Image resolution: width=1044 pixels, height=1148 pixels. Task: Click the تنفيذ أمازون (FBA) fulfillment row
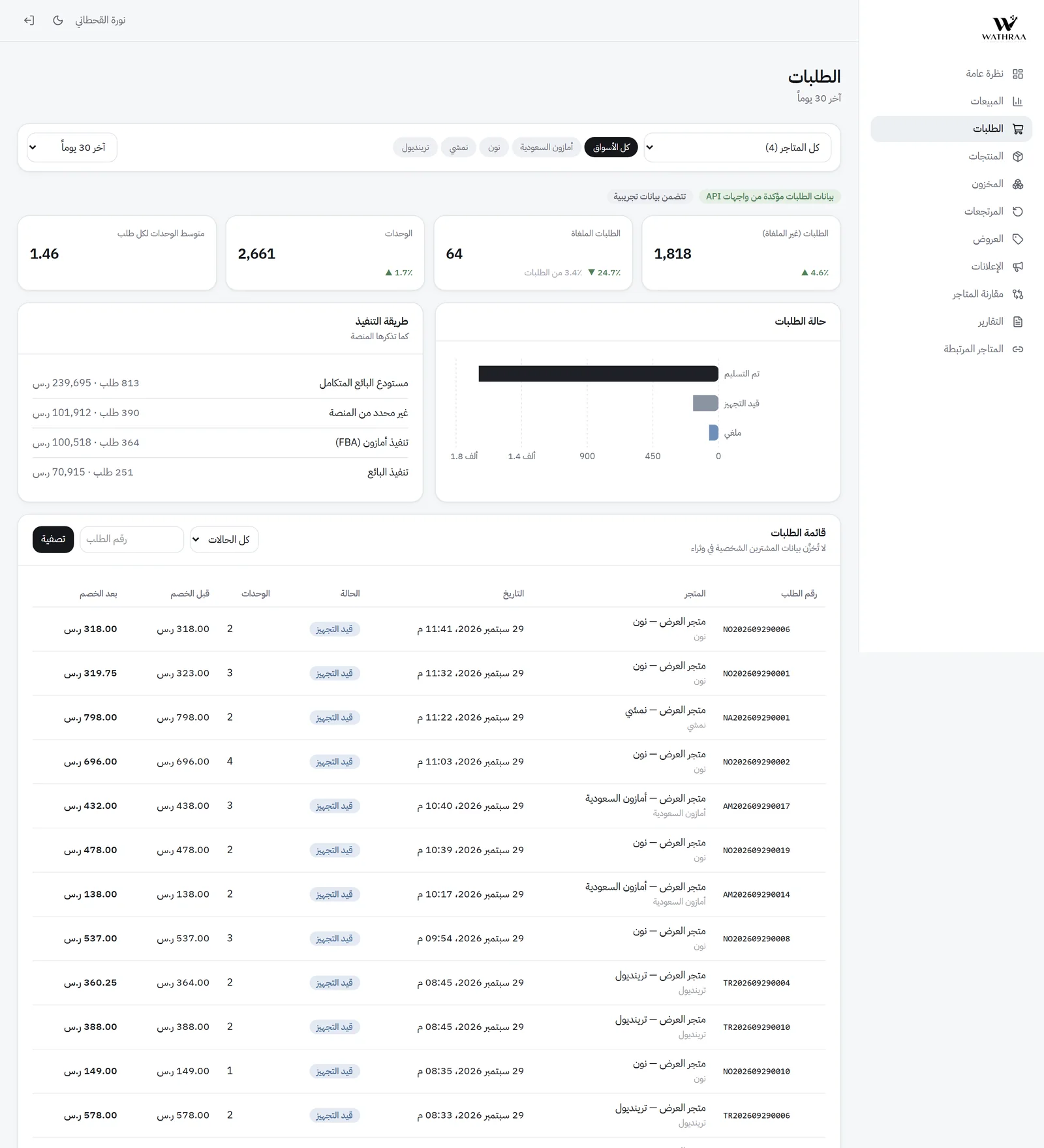221,442
